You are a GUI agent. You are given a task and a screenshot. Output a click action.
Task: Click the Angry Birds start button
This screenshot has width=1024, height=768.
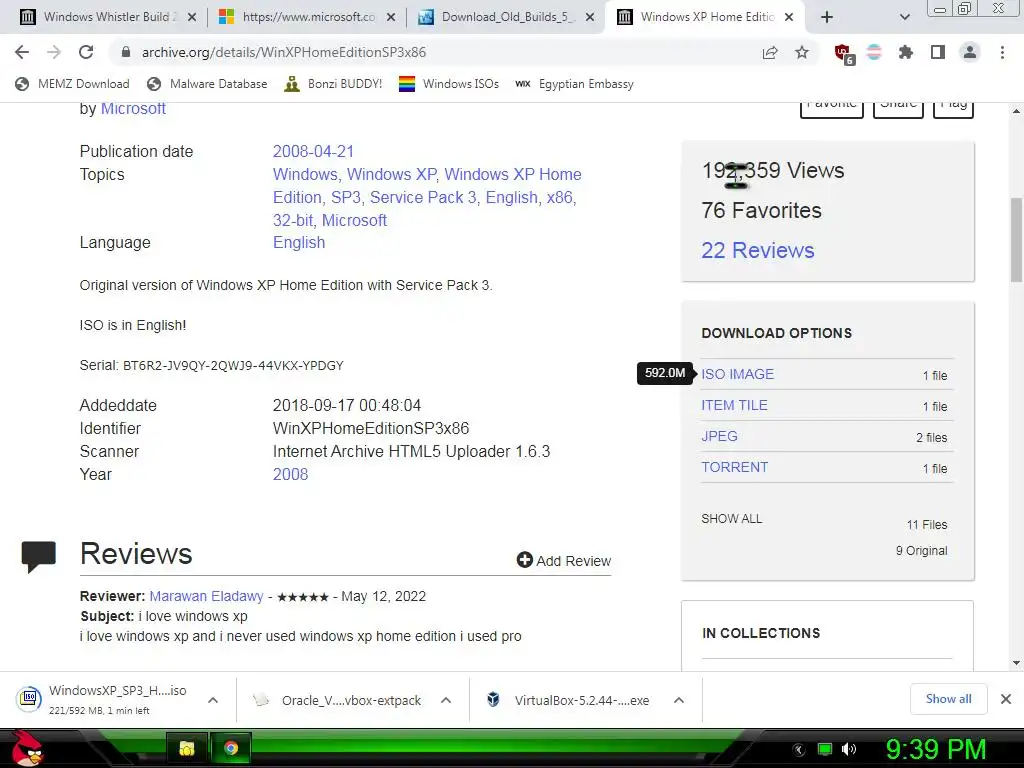(x=27, y=748)
